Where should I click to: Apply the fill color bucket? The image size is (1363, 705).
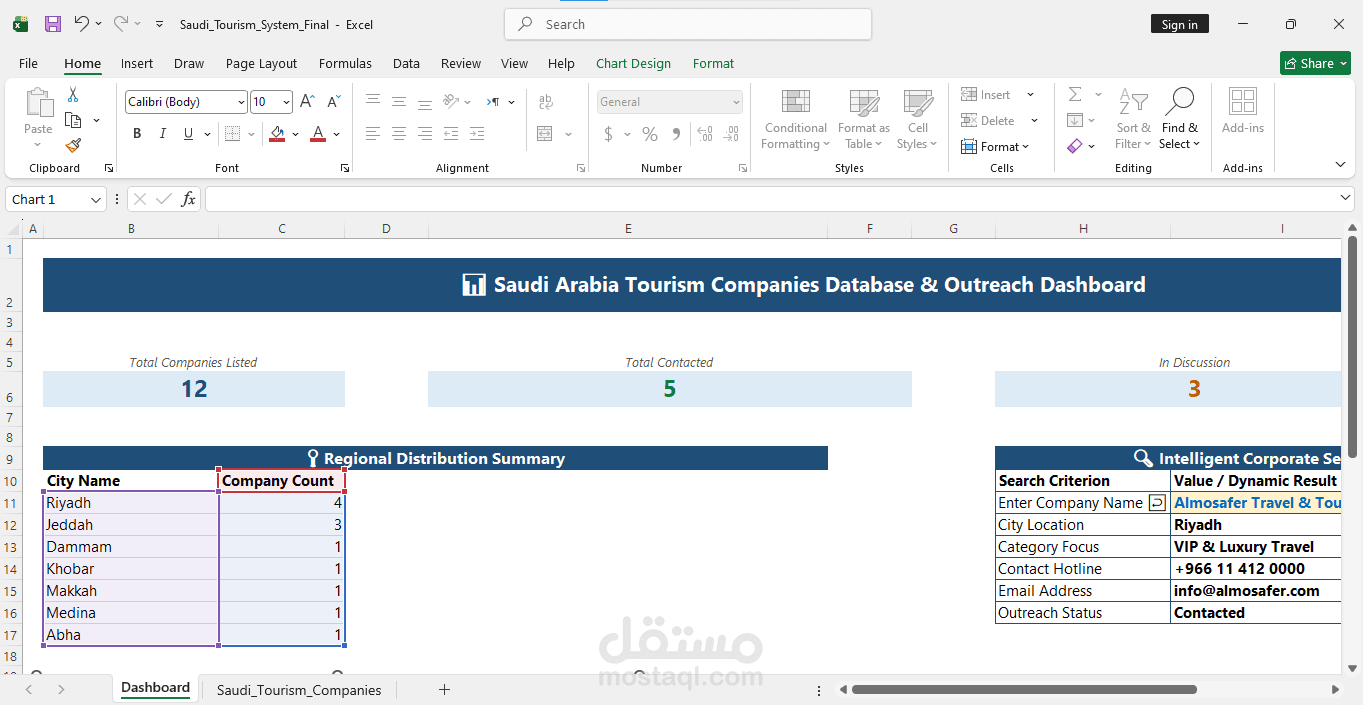pos(278,133)
